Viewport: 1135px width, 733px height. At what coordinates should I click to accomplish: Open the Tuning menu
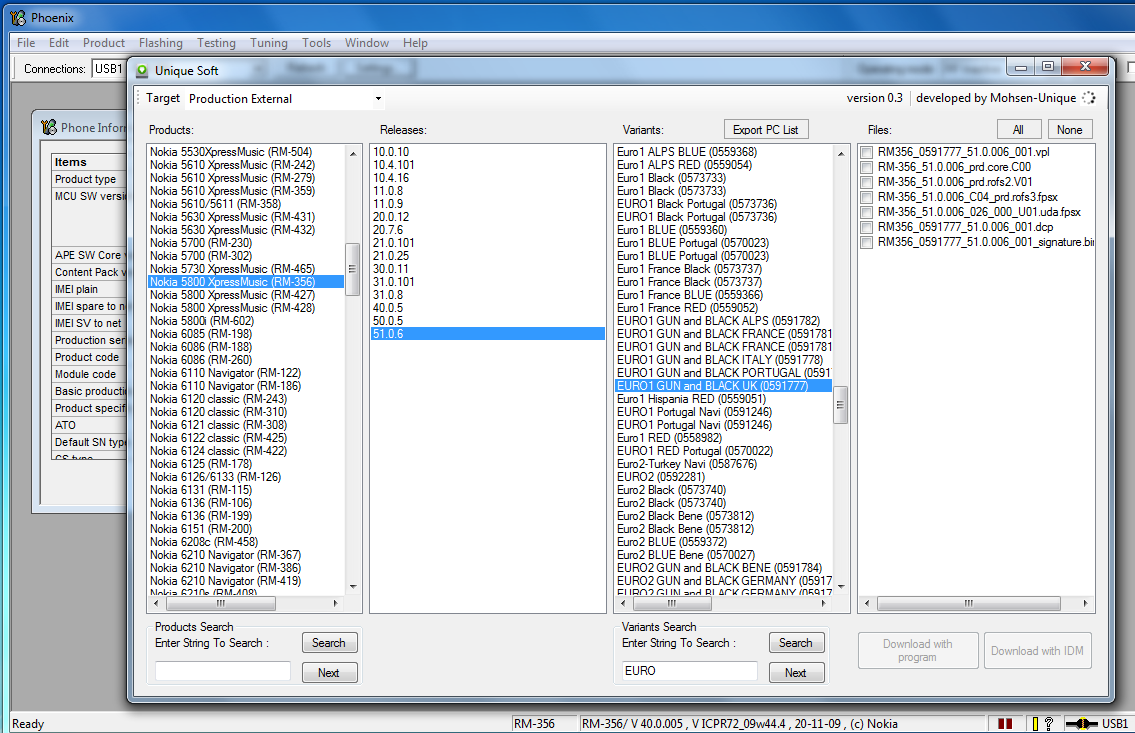coord(269,43)
